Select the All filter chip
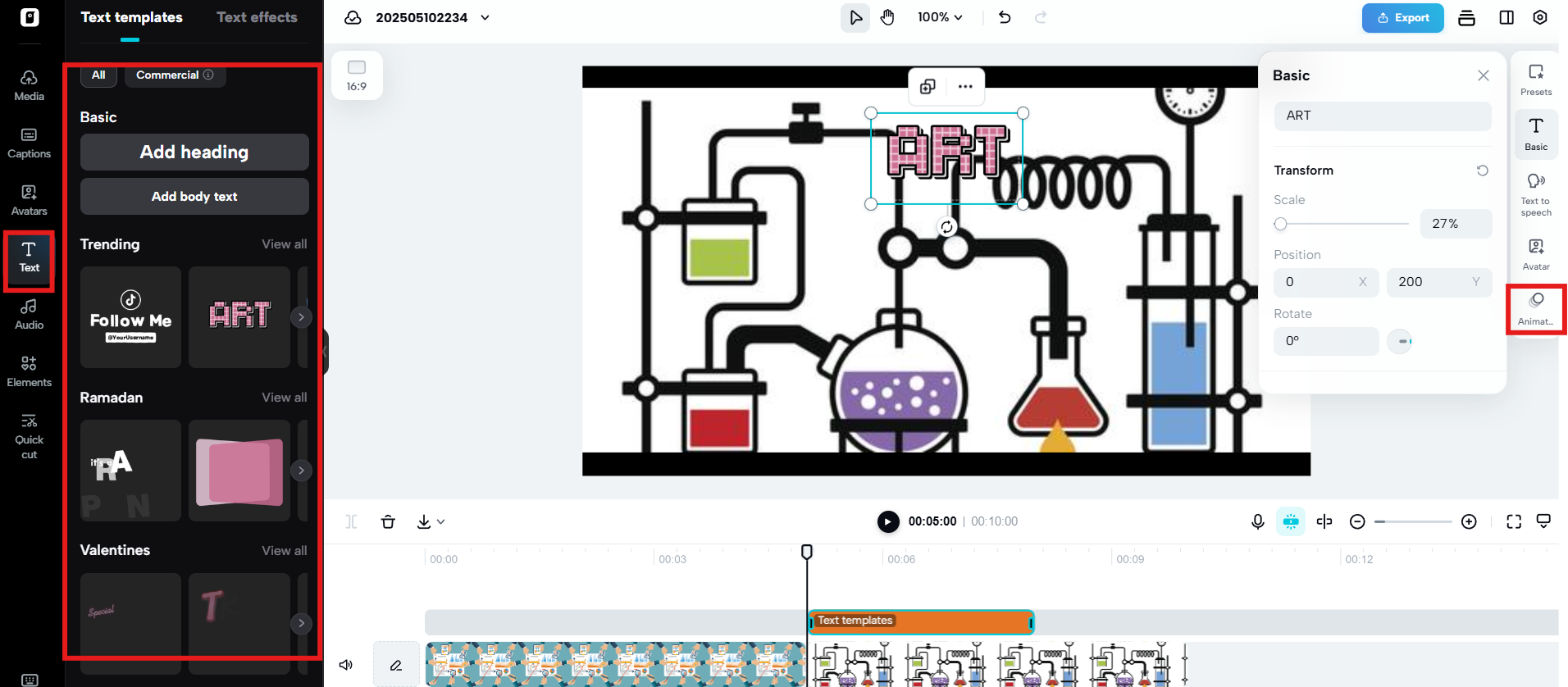The image size is (1568, 687). coord(98,75)
